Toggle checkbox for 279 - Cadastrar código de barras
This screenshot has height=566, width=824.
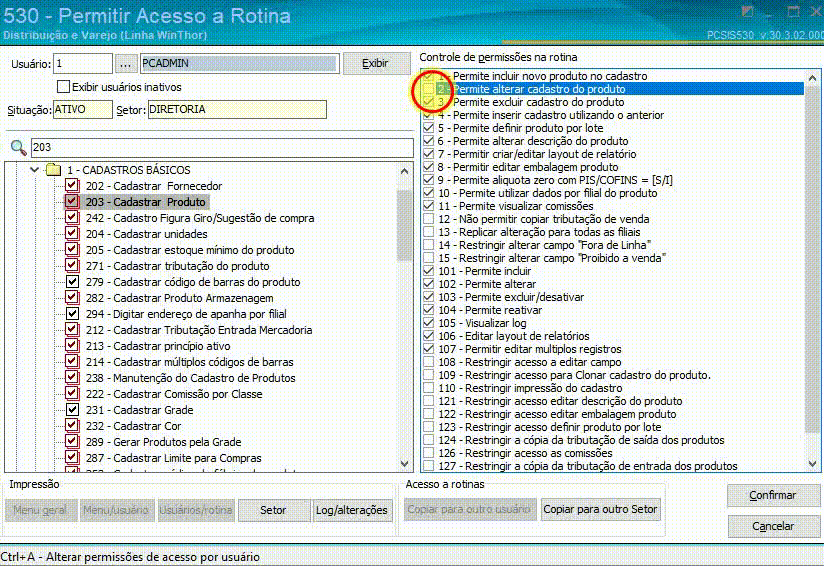pos(72,282)
